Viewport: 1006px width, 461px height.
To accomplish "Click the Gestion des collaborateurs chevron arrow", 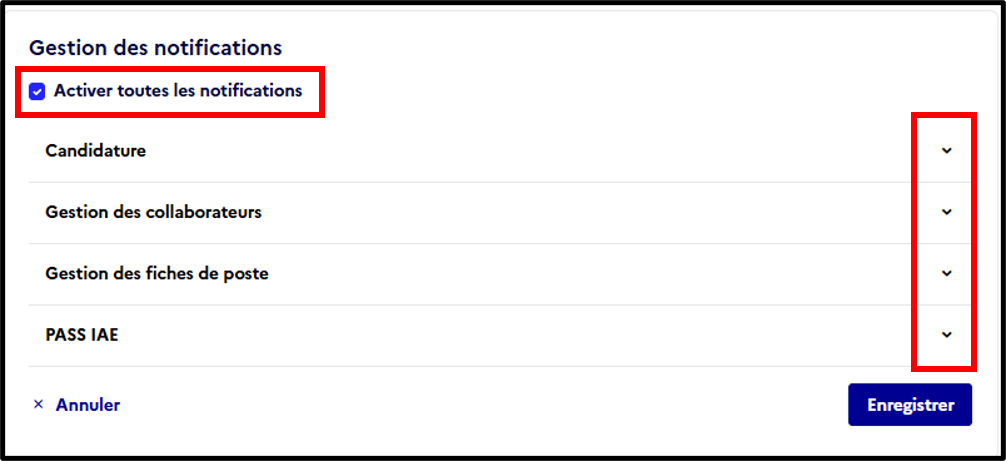I will (946, 212).
